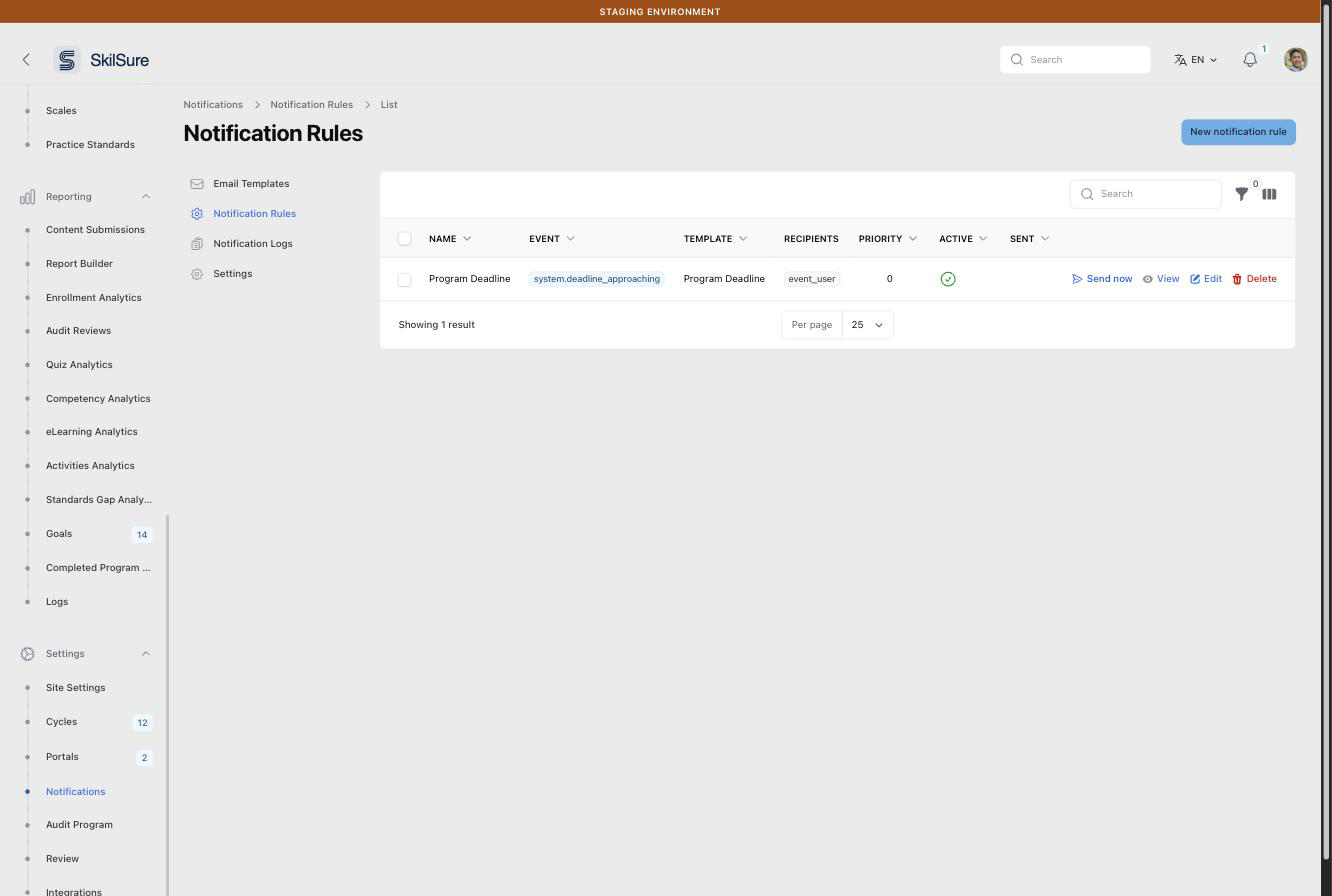Click the Reporting chart icon in sidebar

tap(28, 197)
